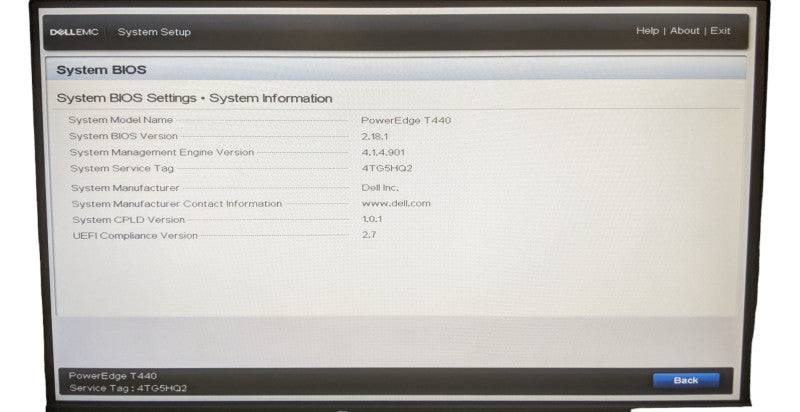Select the System Model Name label
This screenshot has height=412, width=800.
tap(120, 120)
